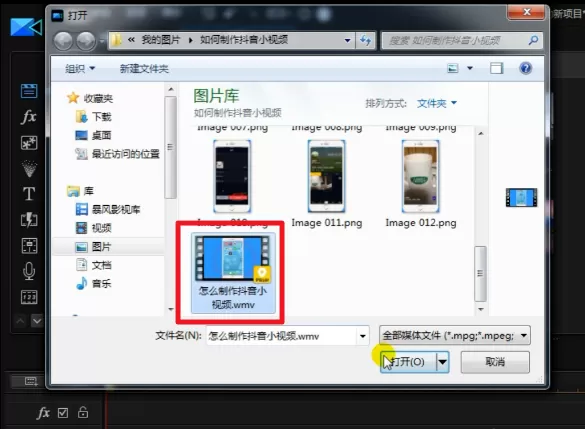585x429 pixels.
Task: Click the timeline fx track icon
Action: pyautogui.click(x=44, y=413)
